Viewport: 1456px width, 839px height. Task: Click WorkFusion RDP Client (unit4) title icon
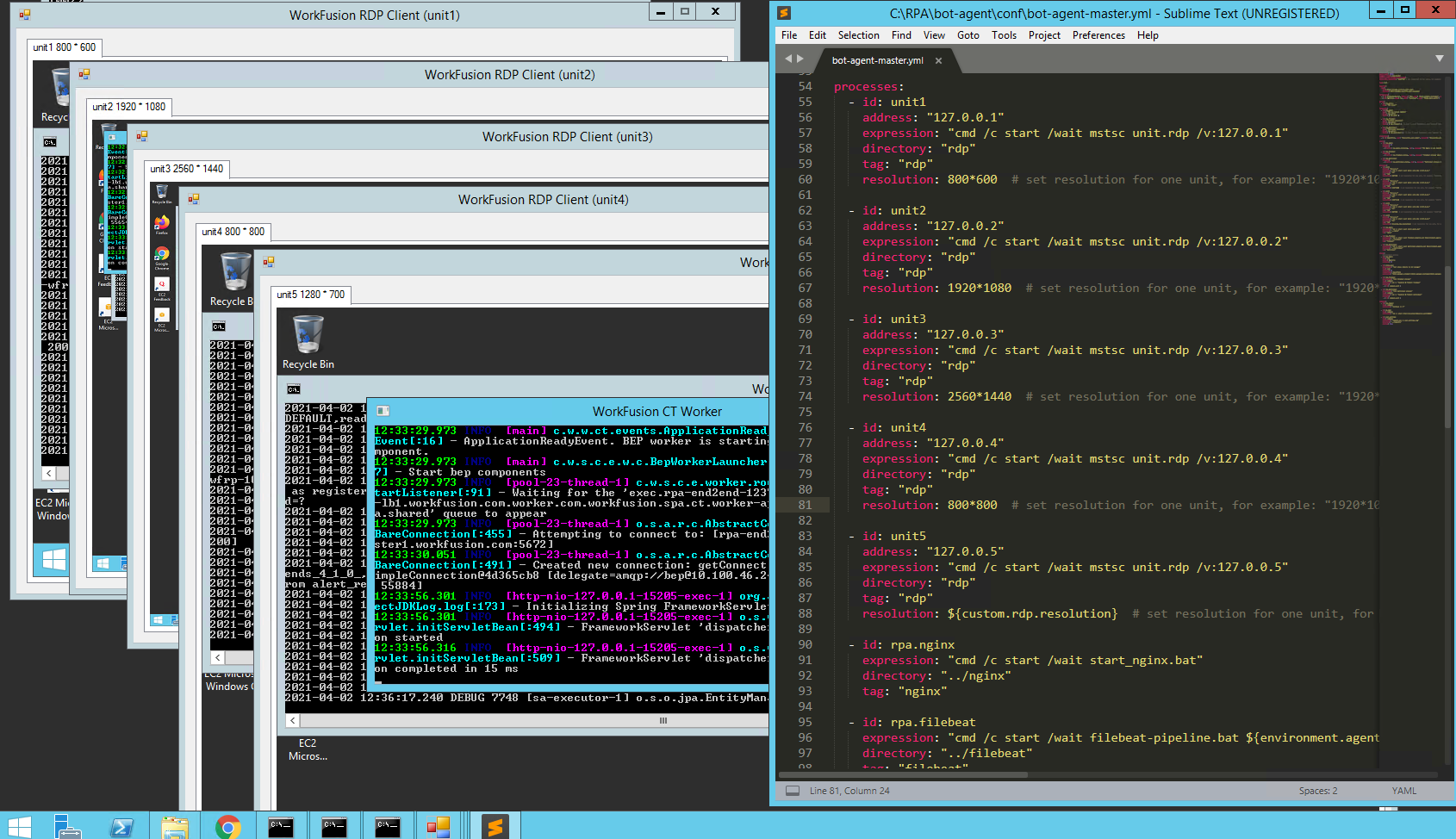194,199
